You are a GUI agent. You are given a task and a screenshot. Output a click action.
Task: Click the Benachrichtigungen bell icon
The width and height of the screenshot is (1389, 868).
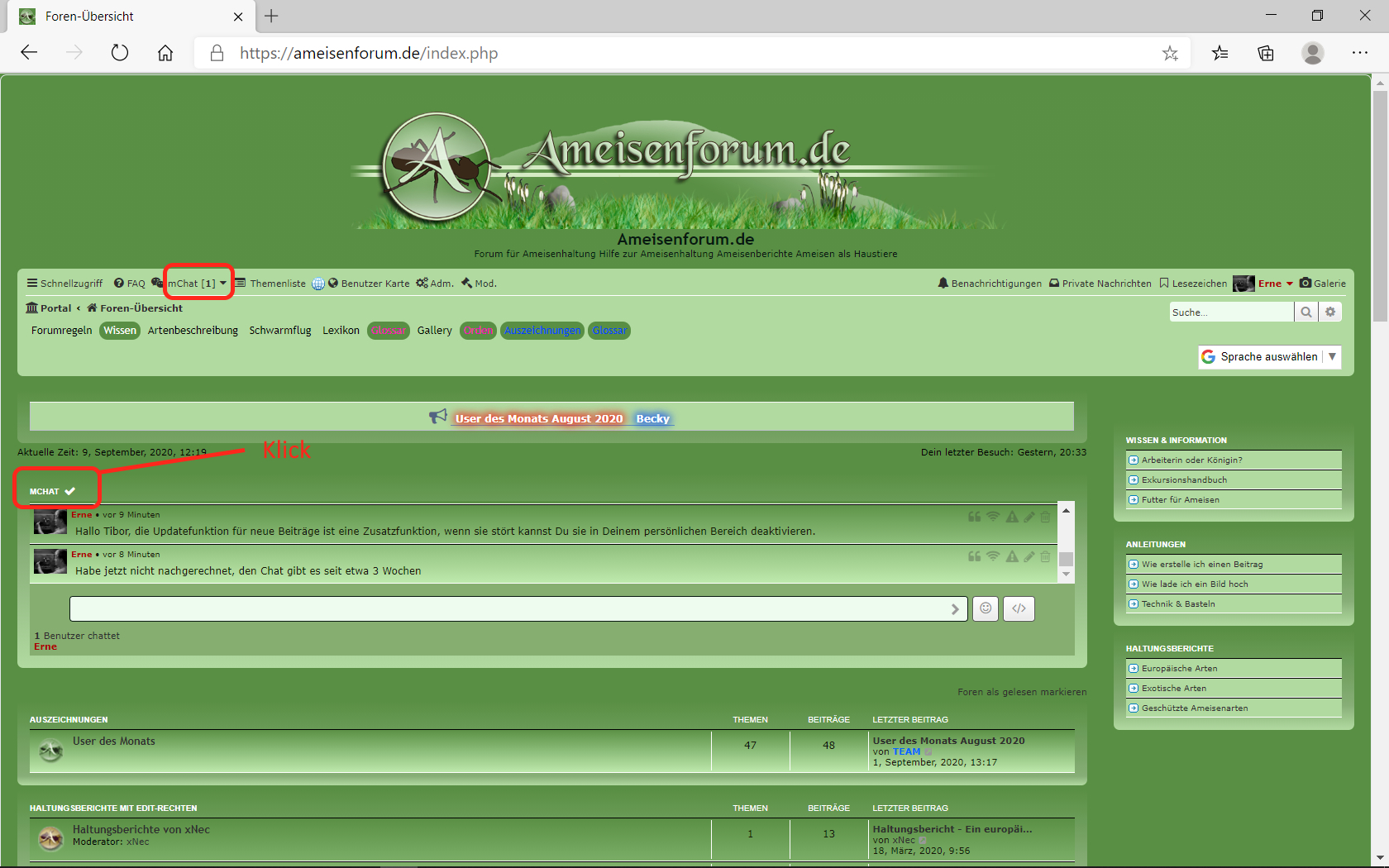click(x=943, y=283)
